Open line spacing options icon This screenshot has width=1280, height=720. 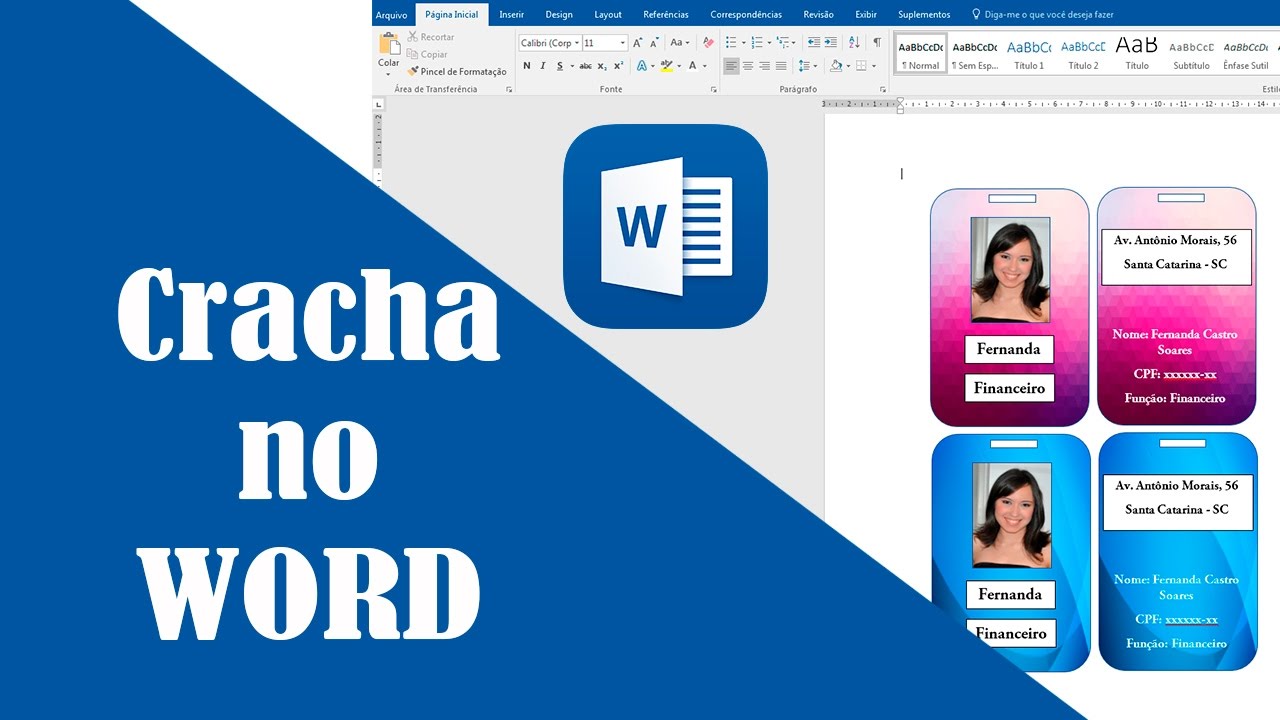click(x=804, y=66)
